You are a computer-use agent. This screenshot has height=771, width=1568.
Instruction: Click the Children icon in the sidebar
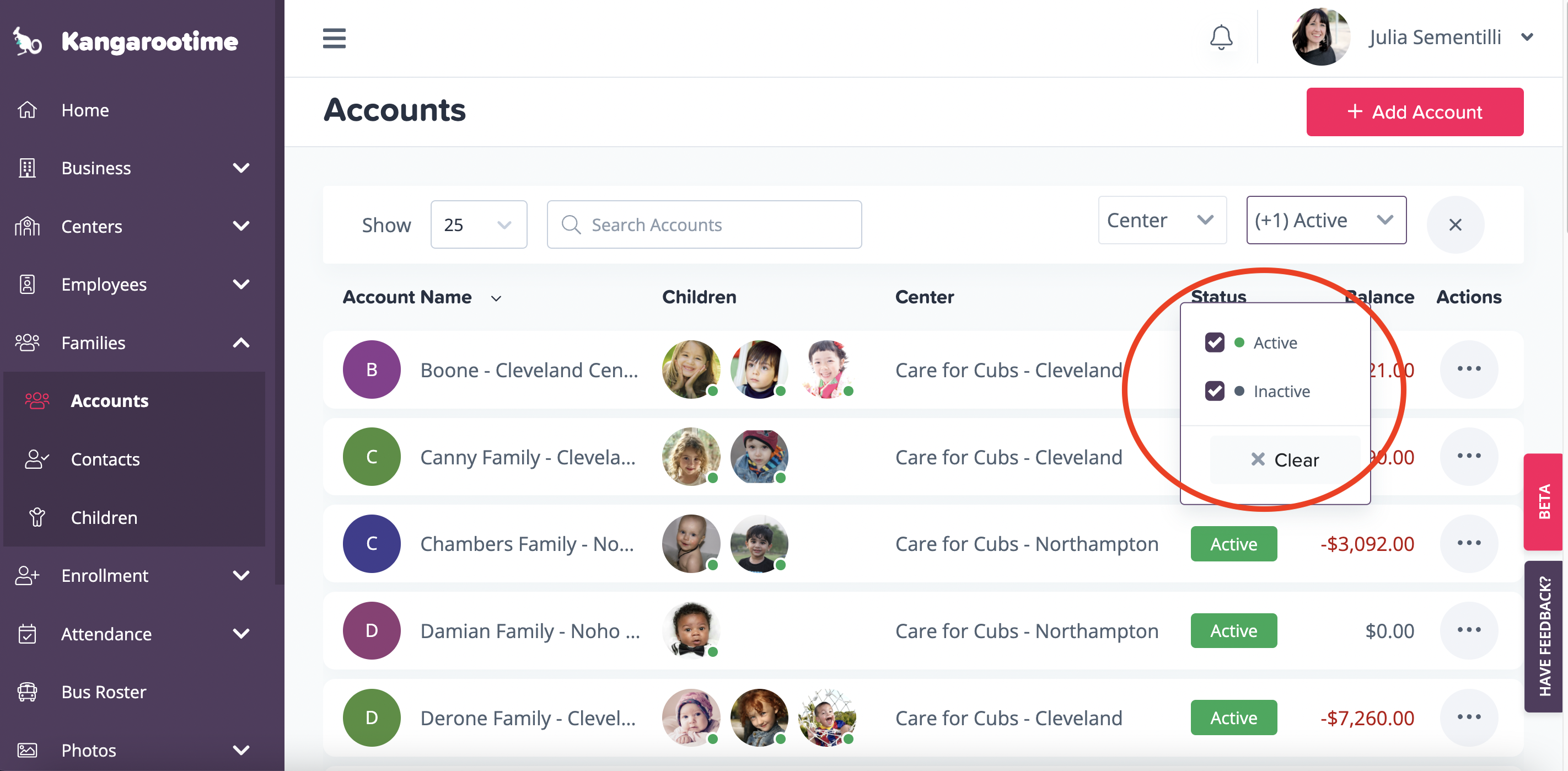point(36,517)
